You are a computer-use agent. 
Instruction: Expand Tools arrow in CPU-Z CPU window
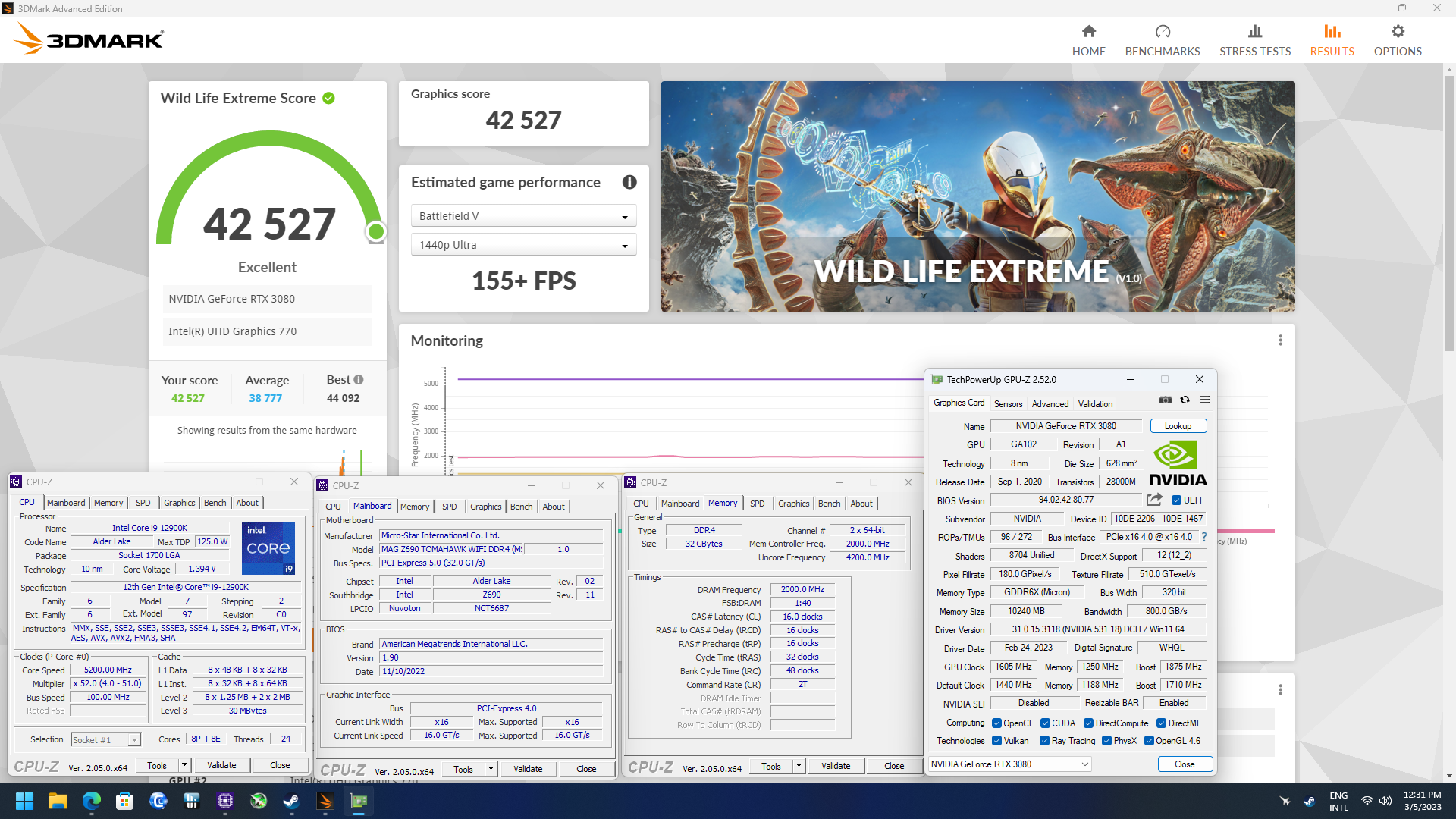click(184, 765)
